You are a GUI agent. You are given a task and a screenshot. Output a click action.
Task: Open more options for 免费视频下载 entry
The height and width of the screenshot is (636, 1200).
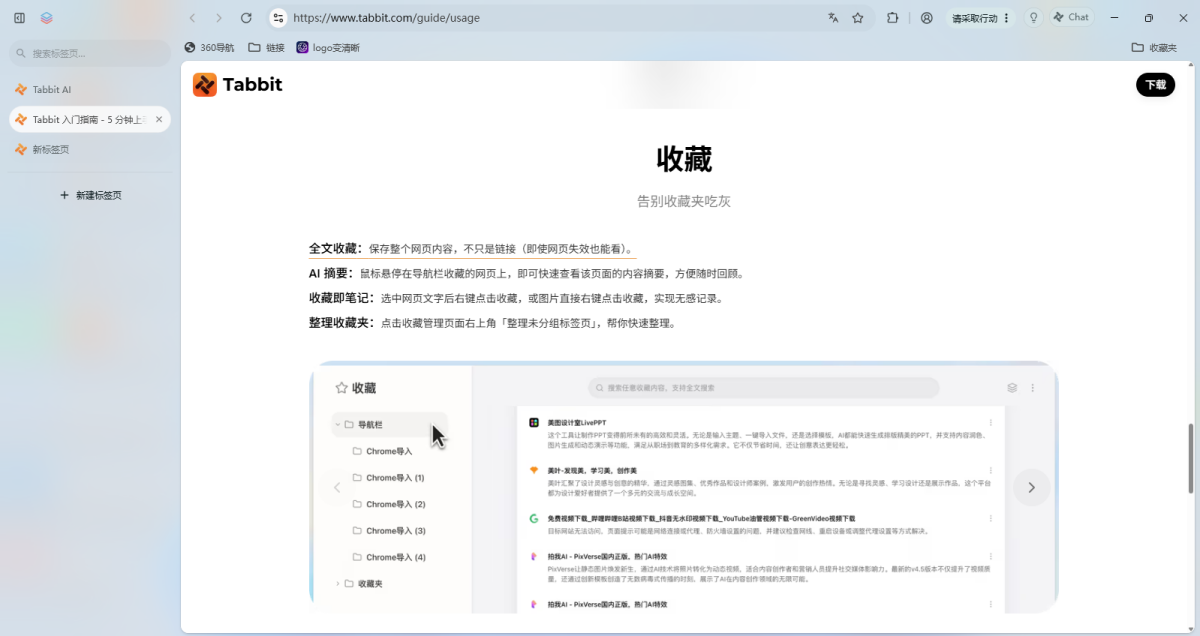(991, 519)
